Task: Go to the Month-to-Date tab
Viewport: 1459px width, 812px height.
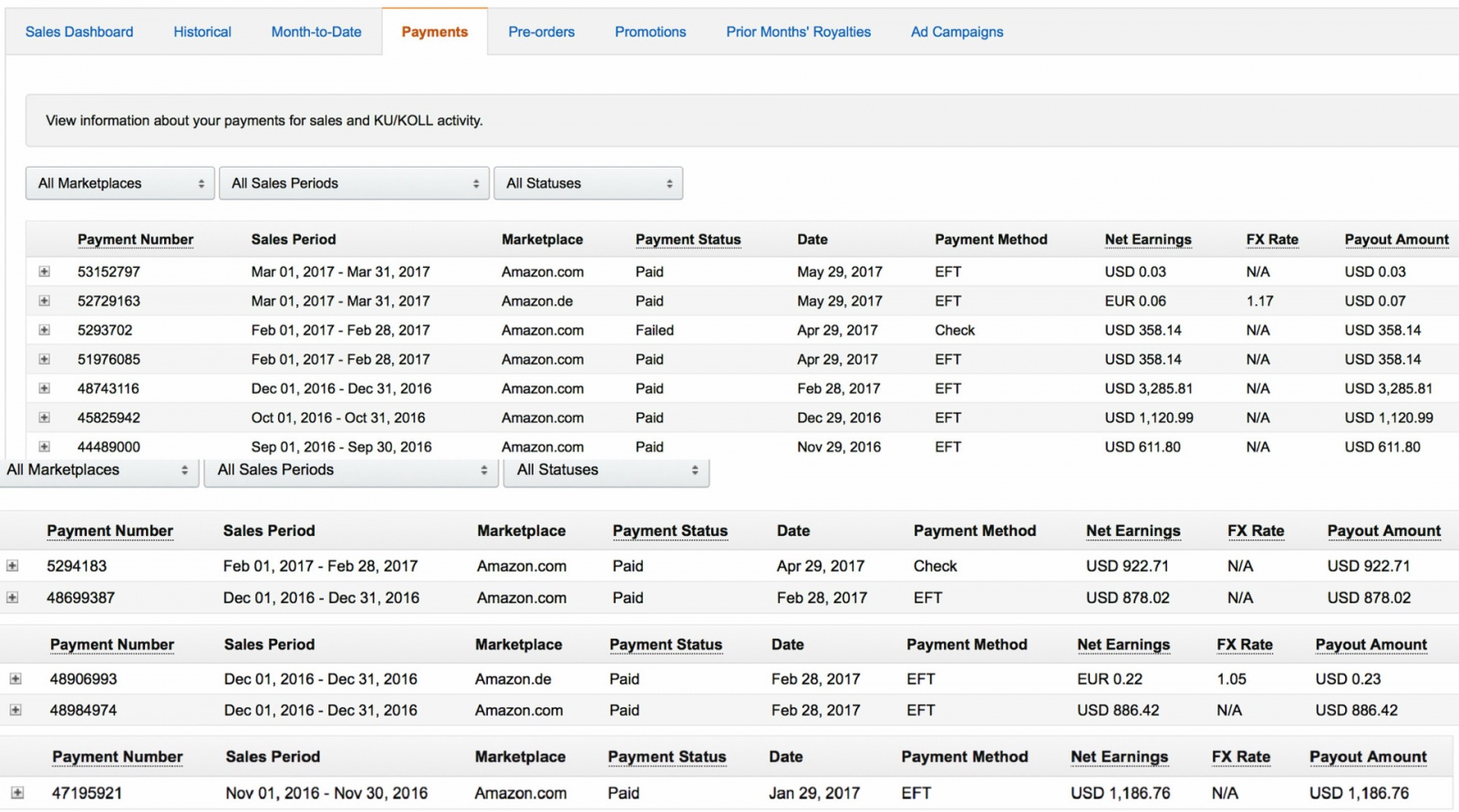Action: coord(316,32)
